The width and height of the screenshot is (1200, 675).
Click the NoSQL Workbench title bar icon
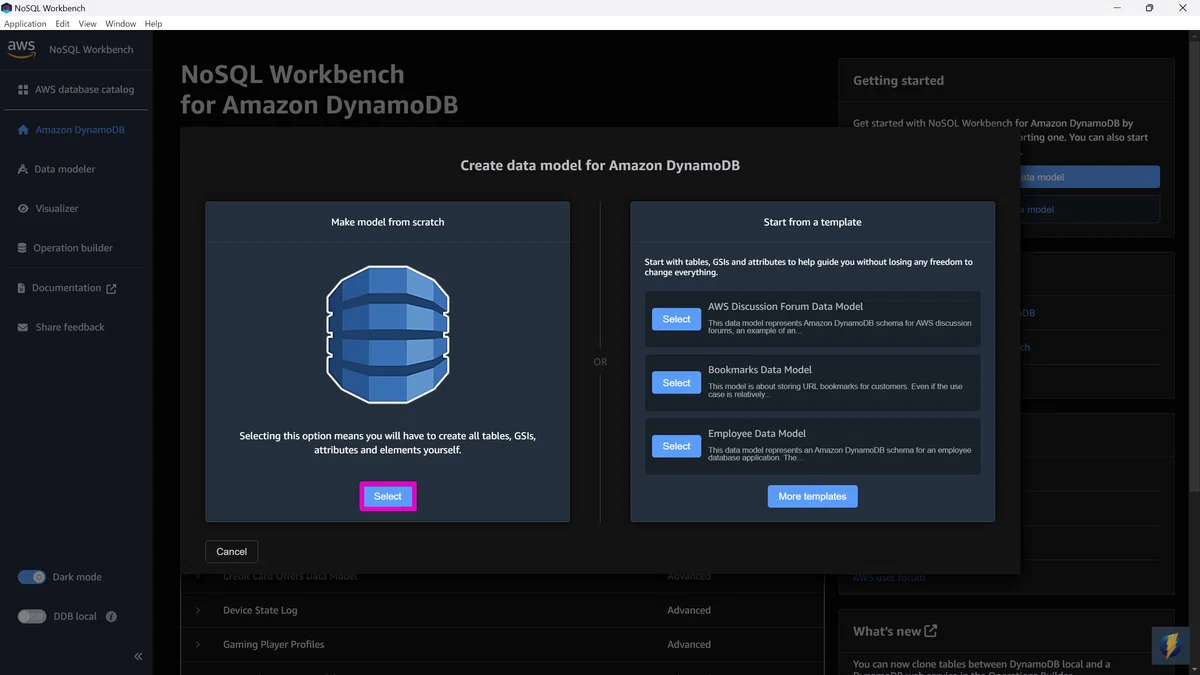(x=7, y=7)
